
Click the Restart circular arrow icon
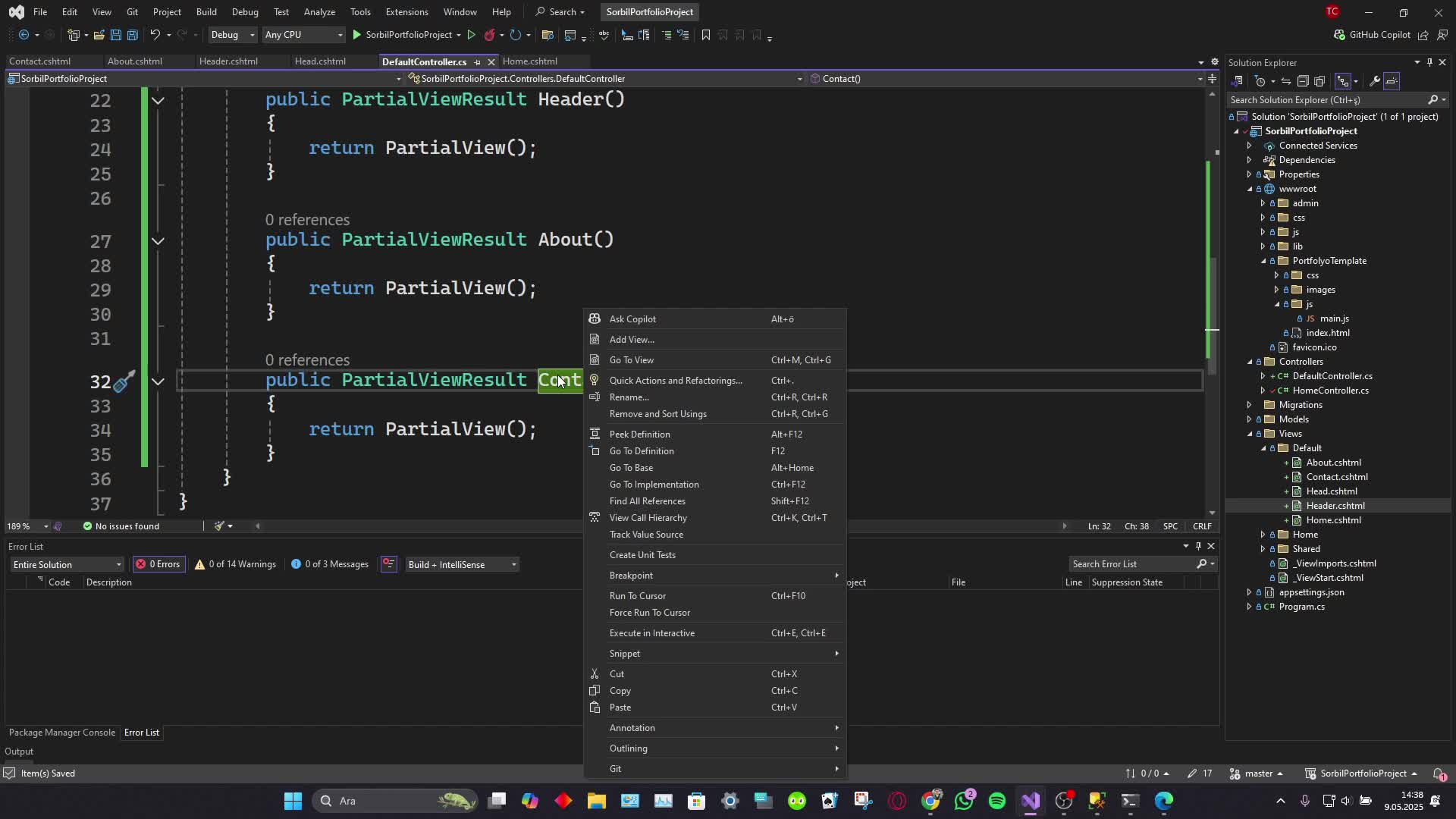(x=516, y=35)
